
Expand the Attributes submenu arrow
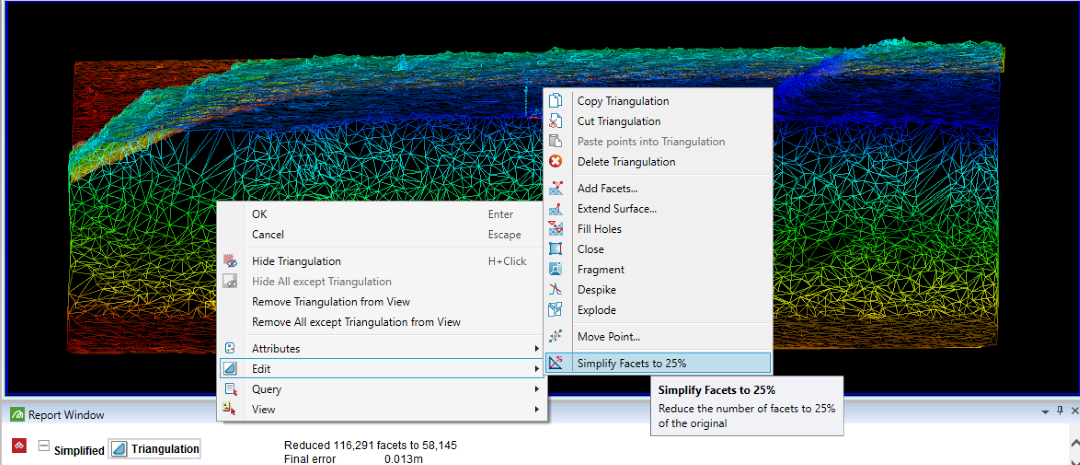coord(538,349)
